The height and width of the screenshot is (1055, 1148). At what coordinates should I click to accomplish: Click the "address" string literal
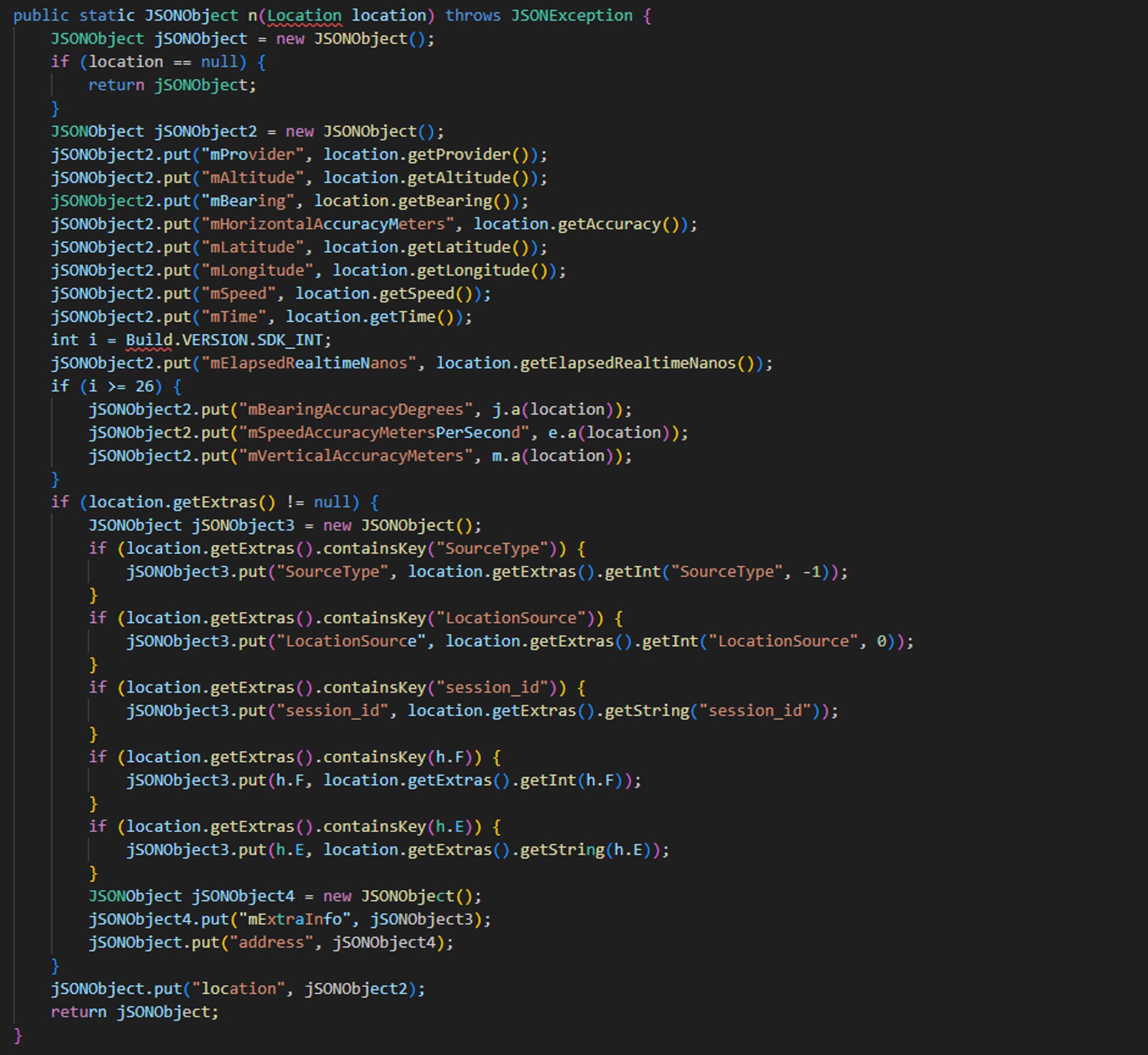[x=271, y=943]
